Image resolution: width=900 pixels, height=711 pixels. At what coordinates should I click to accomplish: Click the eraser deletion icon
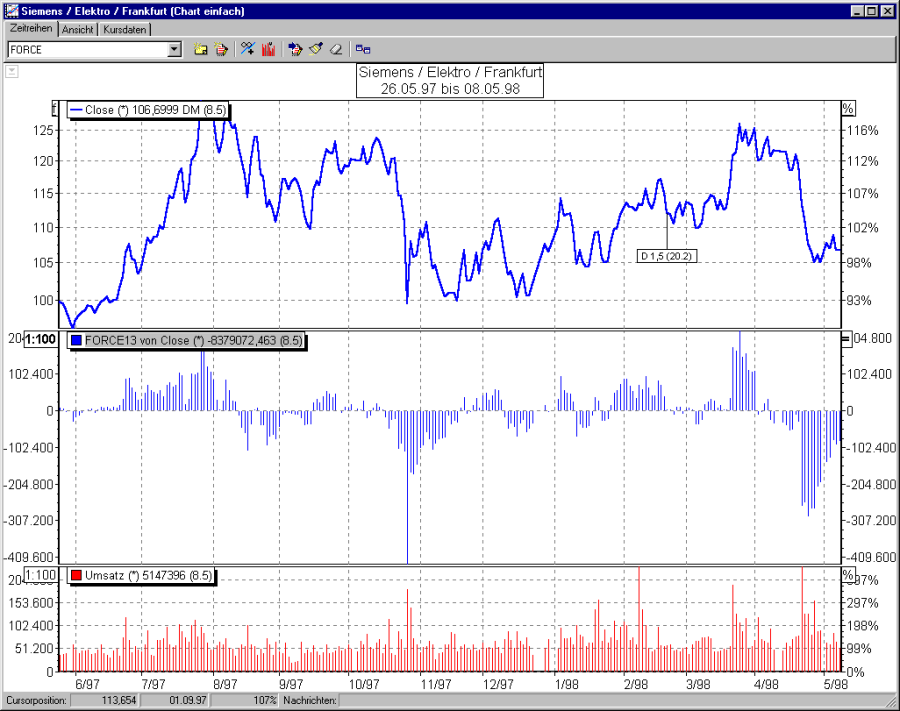336,48
